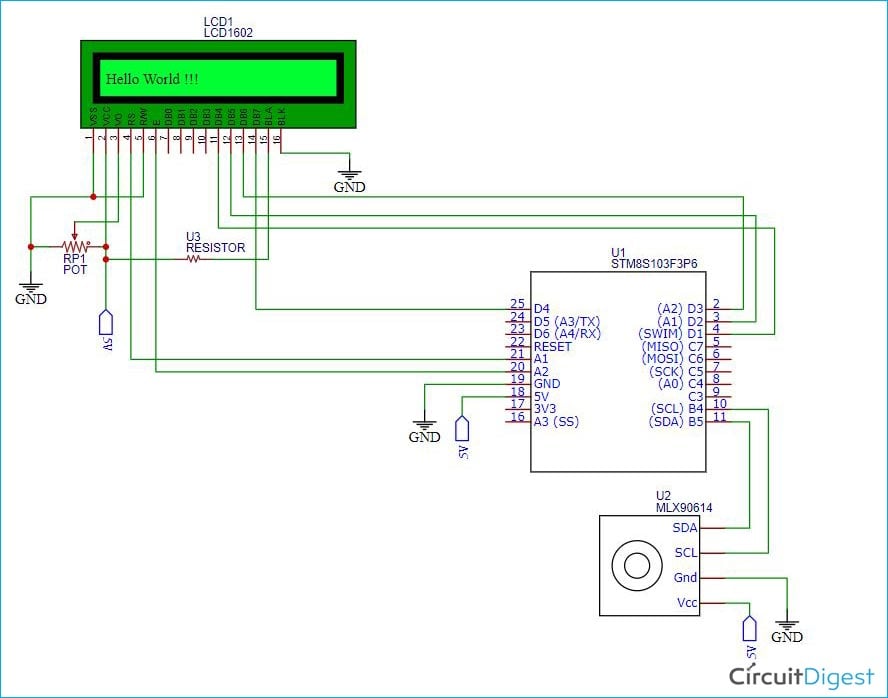The width and height of the screenshot is (888, 698).
Task: Expand the U1 STM8S103F3P6 component block
Action: pyautogui.click(x=617, y=370)
